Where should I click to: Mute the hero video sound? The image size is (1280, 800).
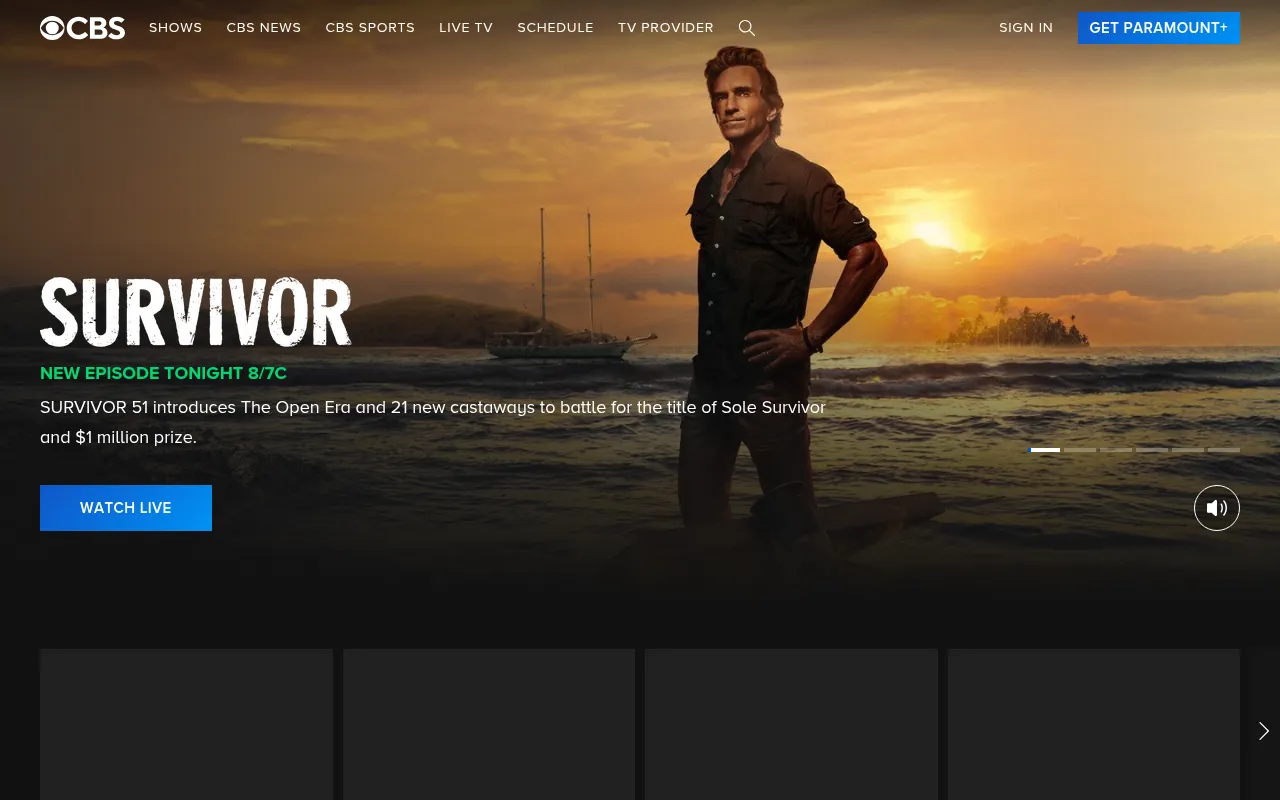pos(1217,508)
